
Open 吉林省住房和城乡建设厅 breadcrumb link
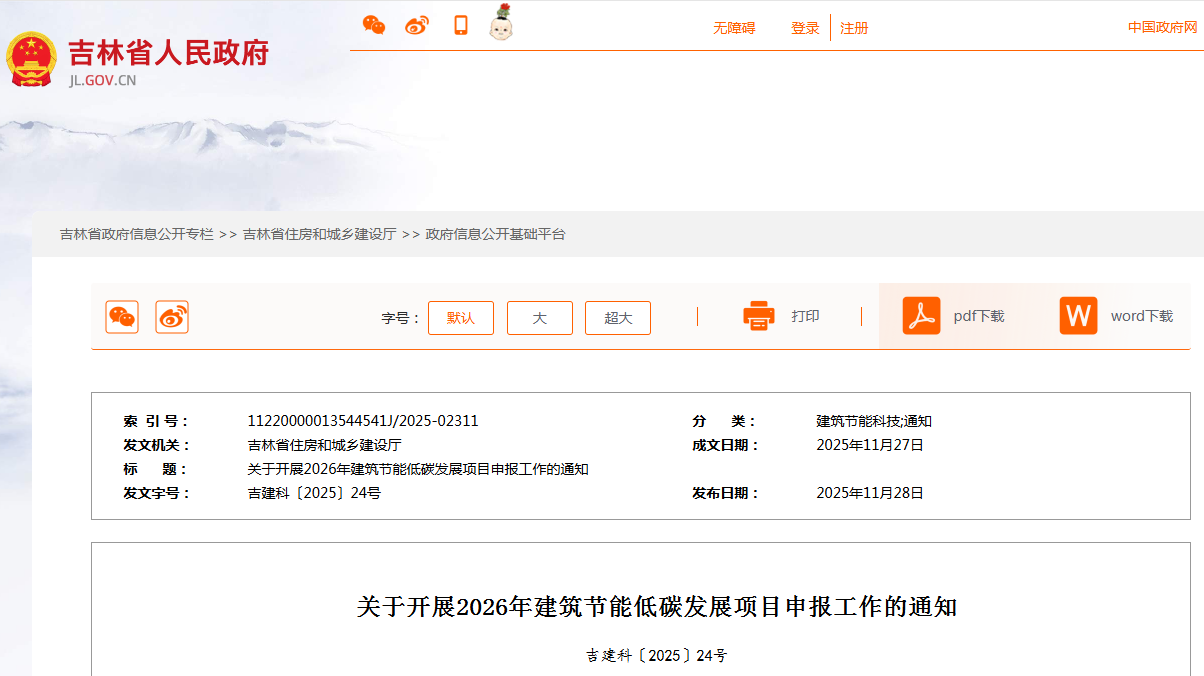319,234
